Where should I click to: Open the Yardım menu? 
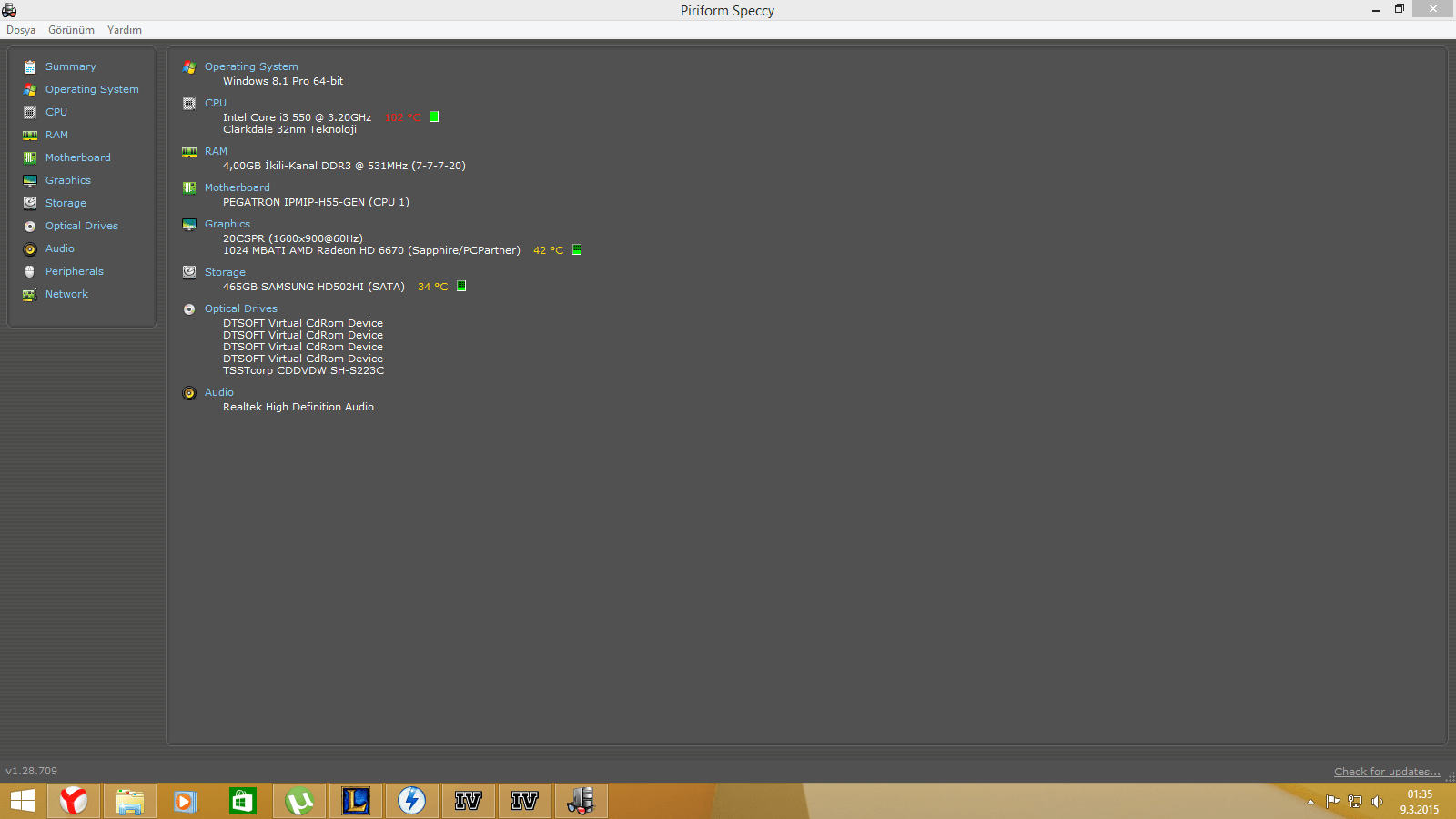125,30
